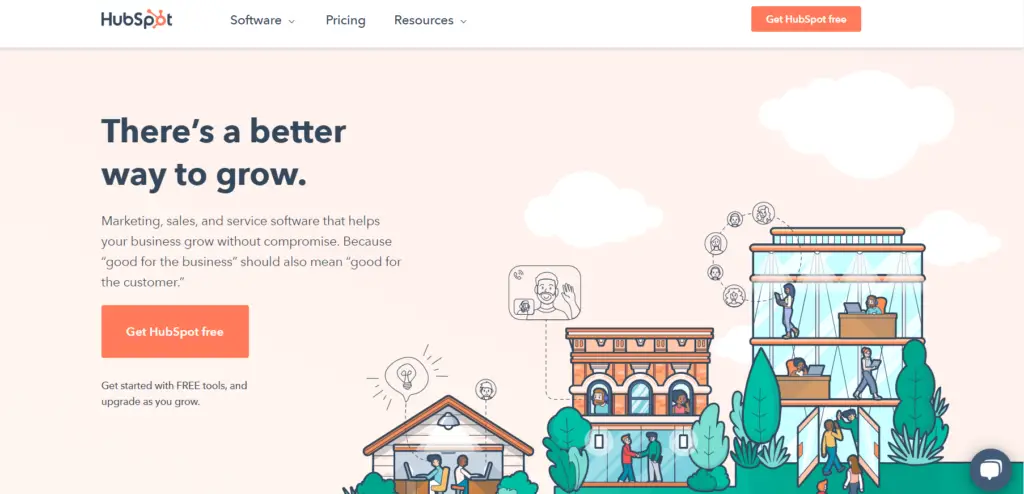The width and height of the screenshot is (1024, 494).
Task: Click the small phone icon in video call bubble
Action: (519, 276)
